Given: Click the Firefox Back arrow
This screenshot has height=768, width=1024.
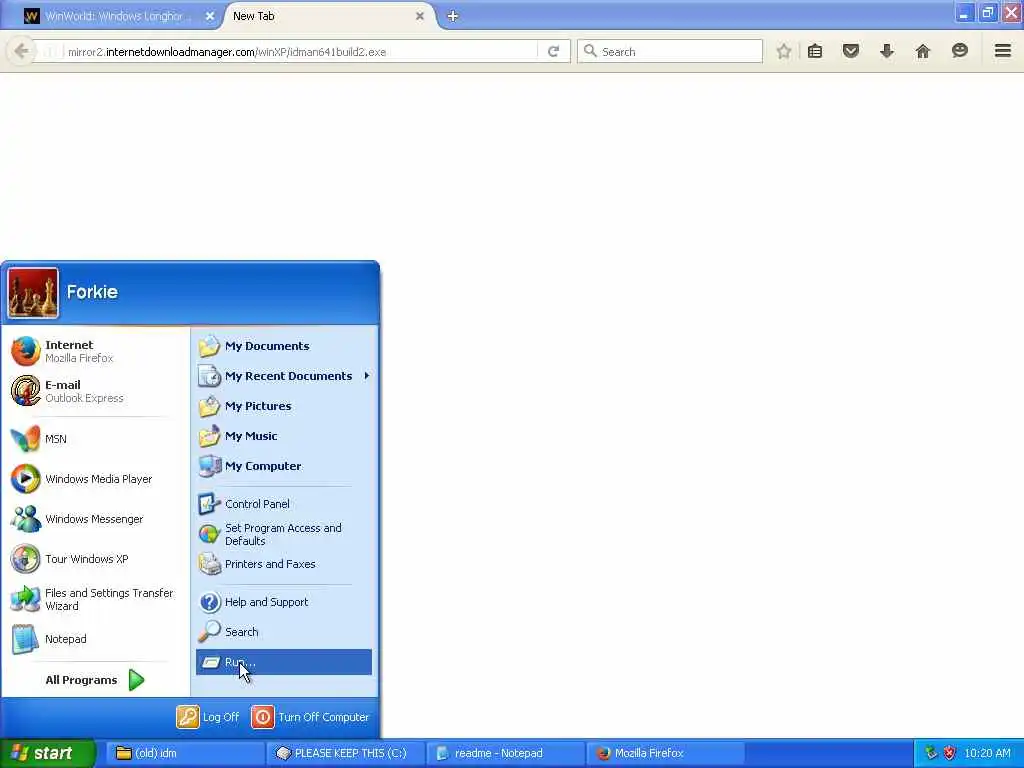Looking at the screenshot, I should pyautogui.click(x=21, y=51).
